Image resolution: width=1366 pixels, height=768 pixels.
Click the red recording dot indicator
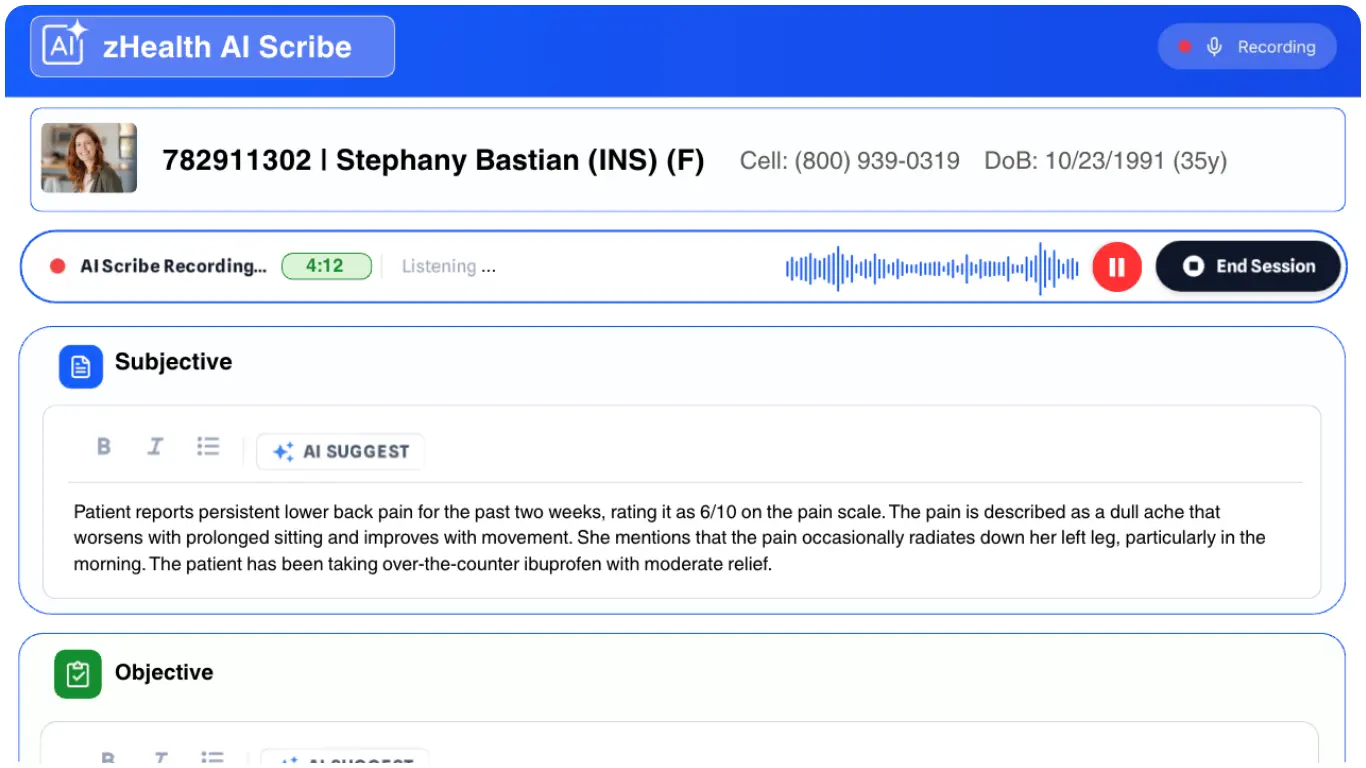click(58, 266)
